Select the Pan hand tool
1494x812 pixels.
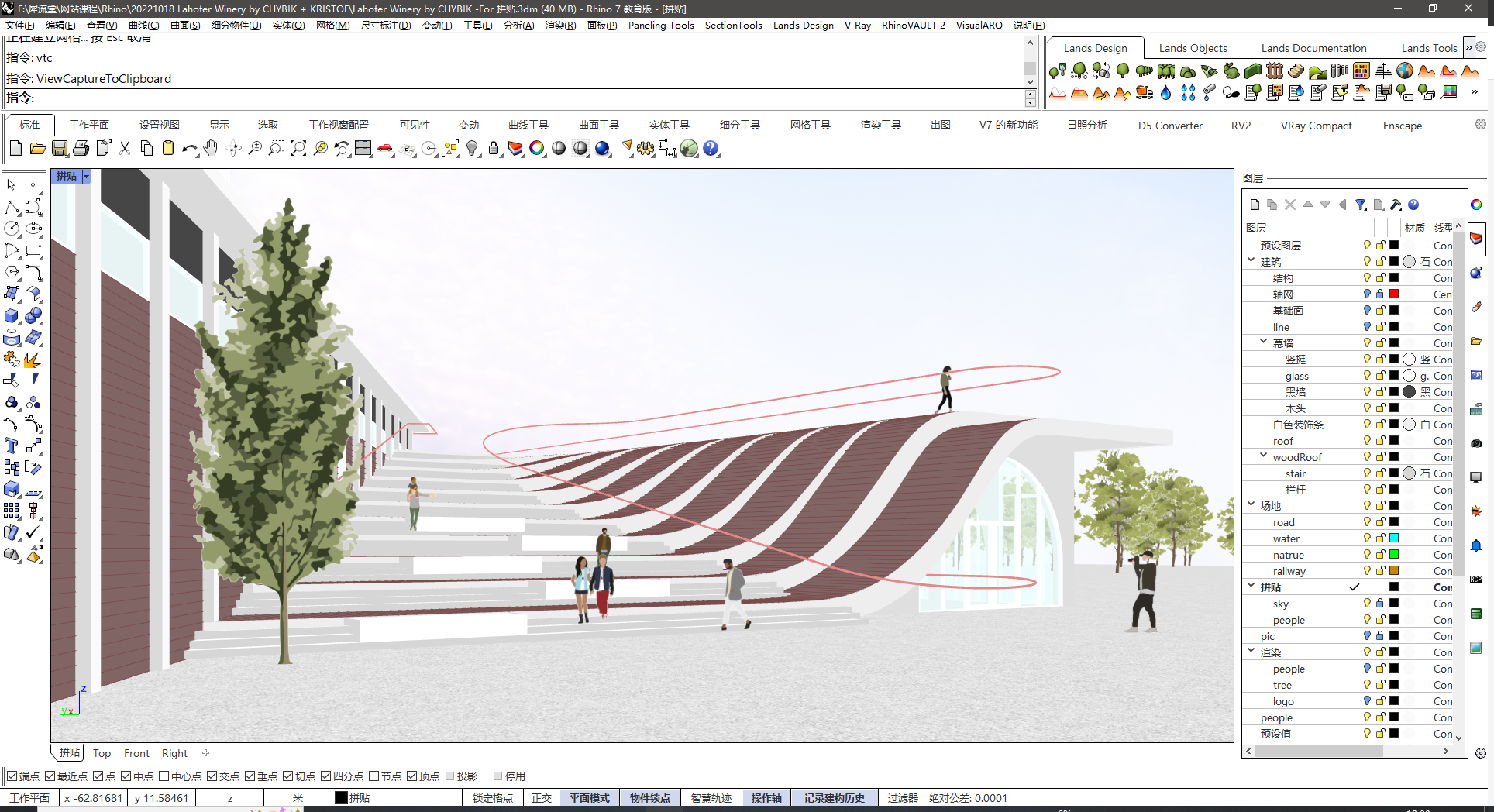coord(211,148)
